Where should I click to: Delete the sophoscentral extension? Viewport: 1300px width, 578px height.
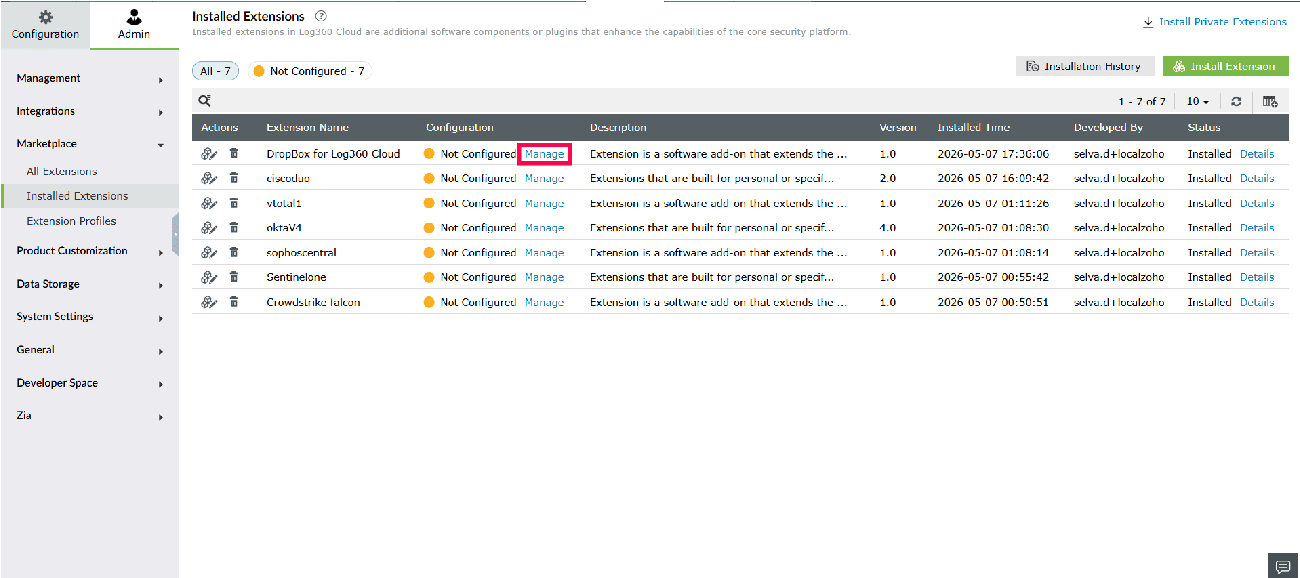click(x=234, y=253)
